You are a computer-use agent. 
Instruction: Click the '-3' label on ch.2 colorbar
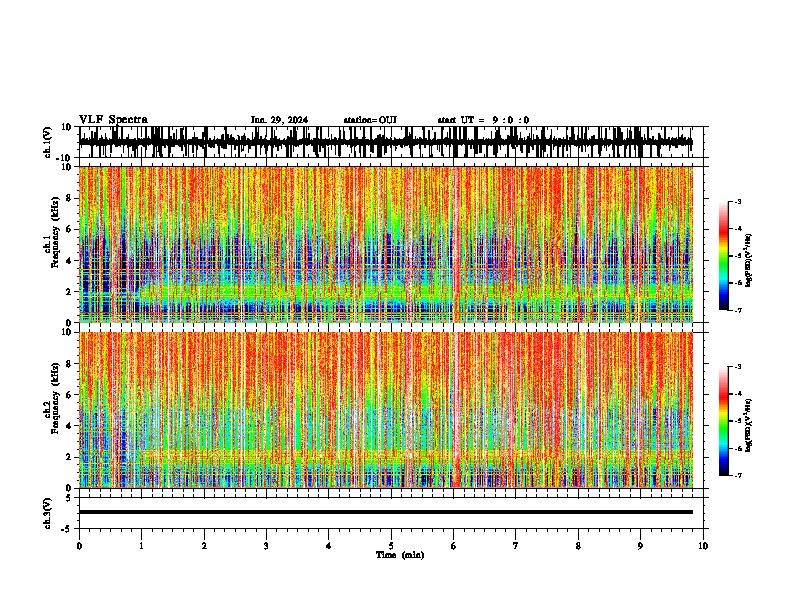[737, 367]
